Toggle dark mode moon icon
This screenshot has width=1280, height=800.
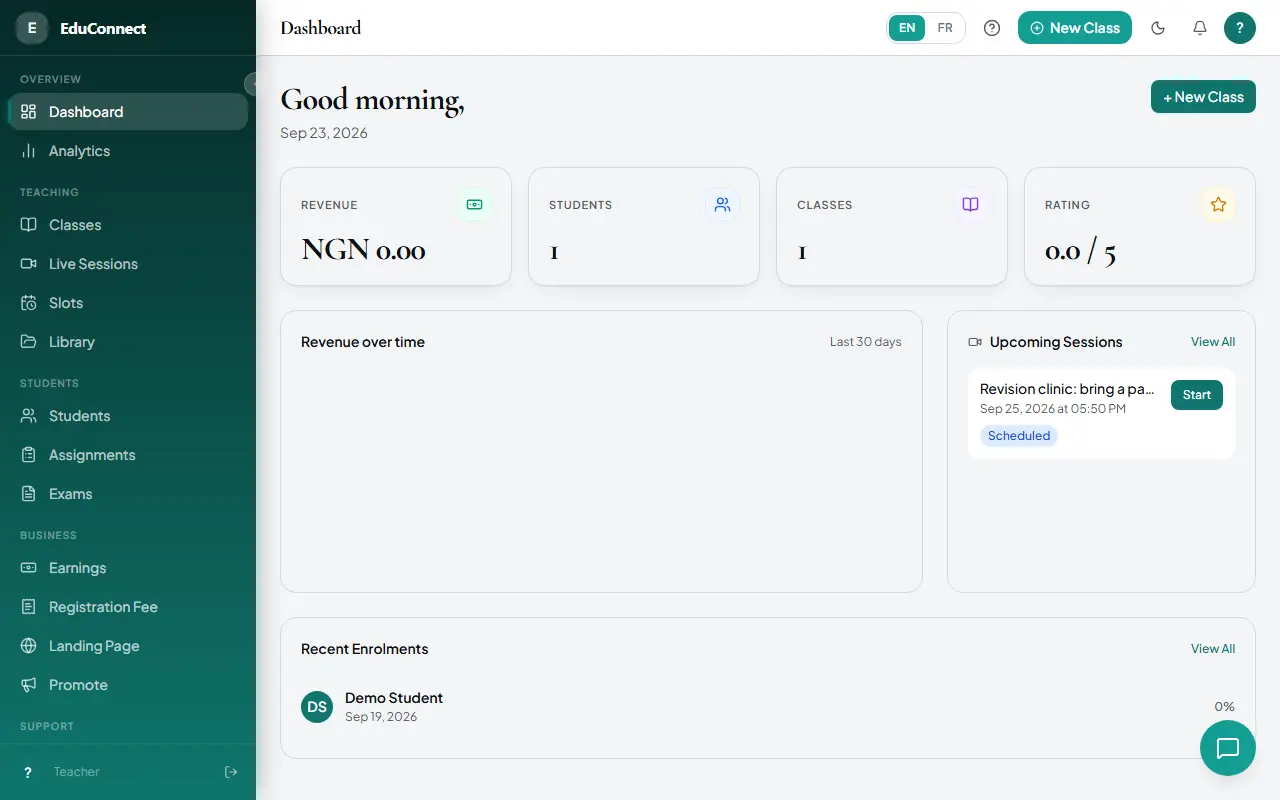1158,28
